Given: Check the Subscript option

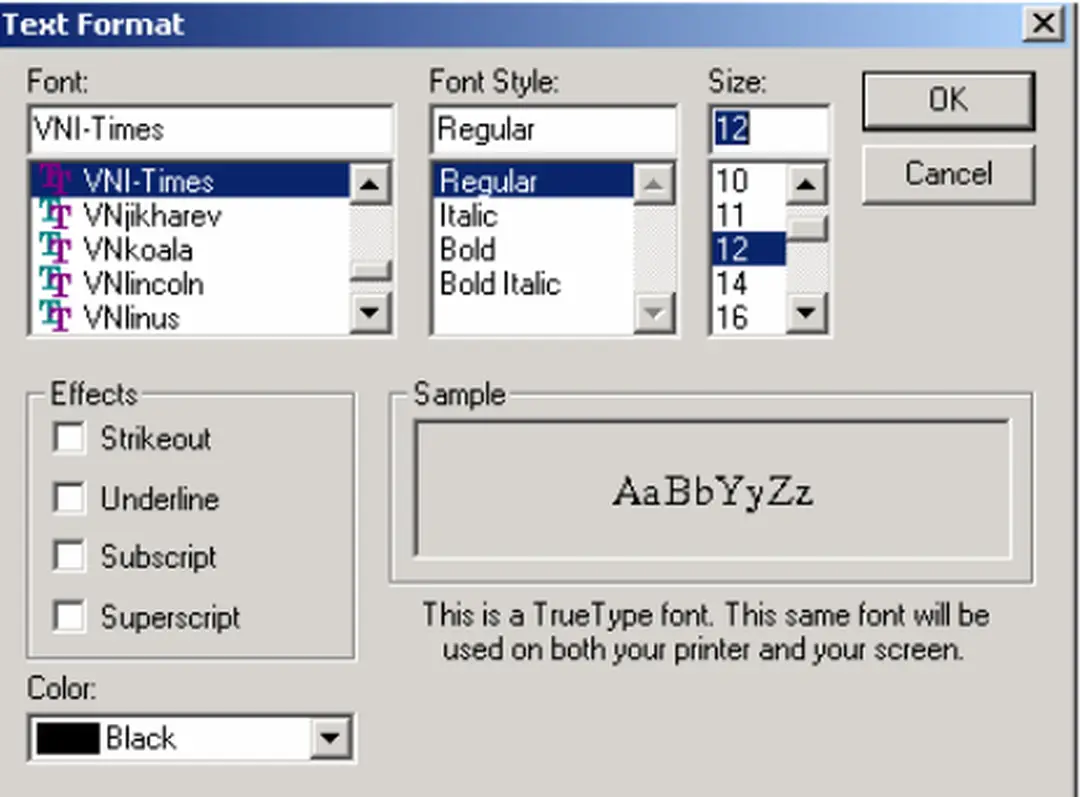Looking at the screenshot, I should (68, 556).
